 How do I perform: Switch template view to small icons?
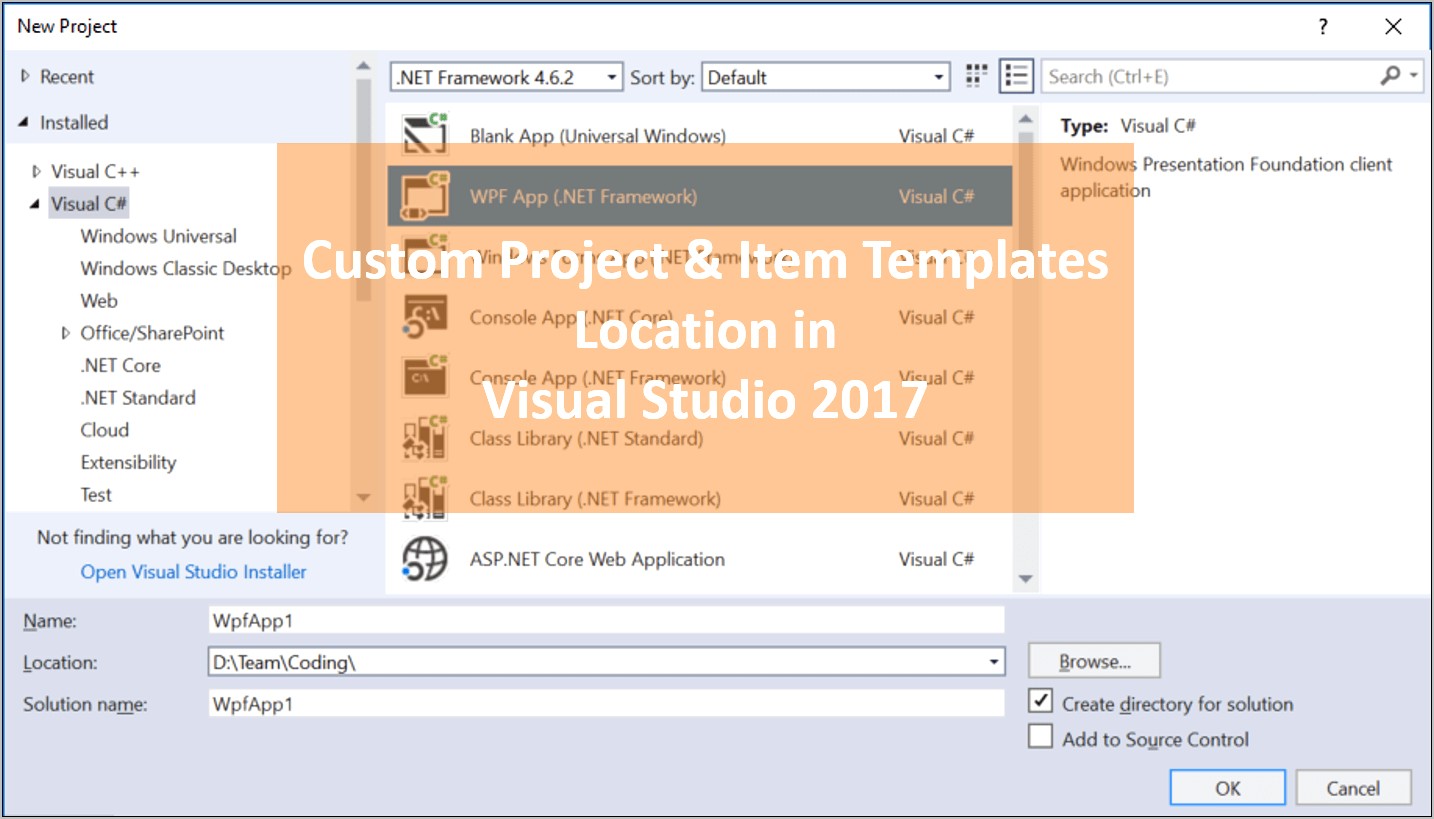tap(977, 76)
